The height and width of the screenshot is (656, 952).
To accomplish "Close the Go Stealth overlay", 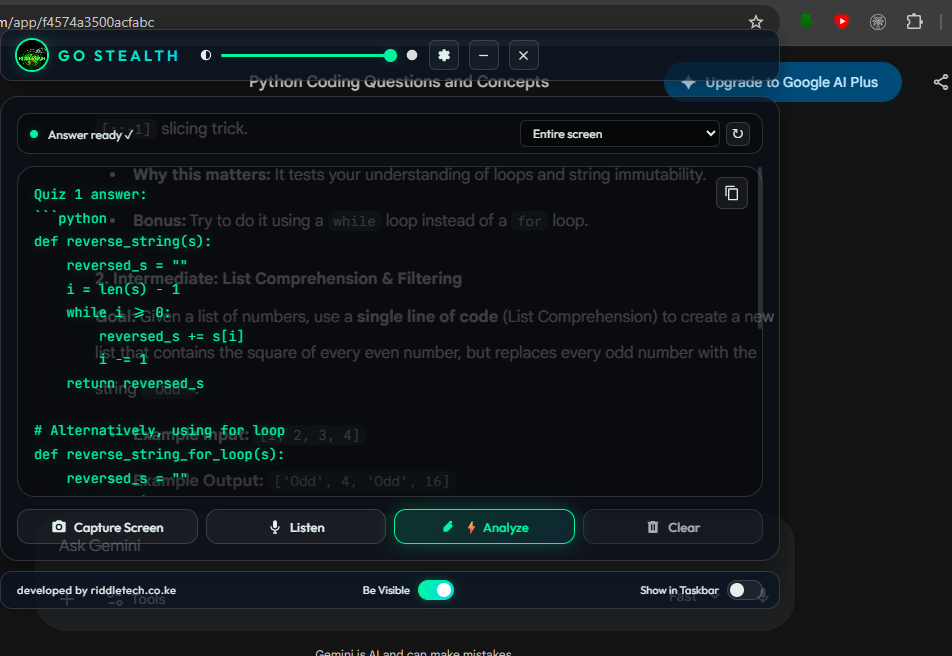I will coord(523,55).
